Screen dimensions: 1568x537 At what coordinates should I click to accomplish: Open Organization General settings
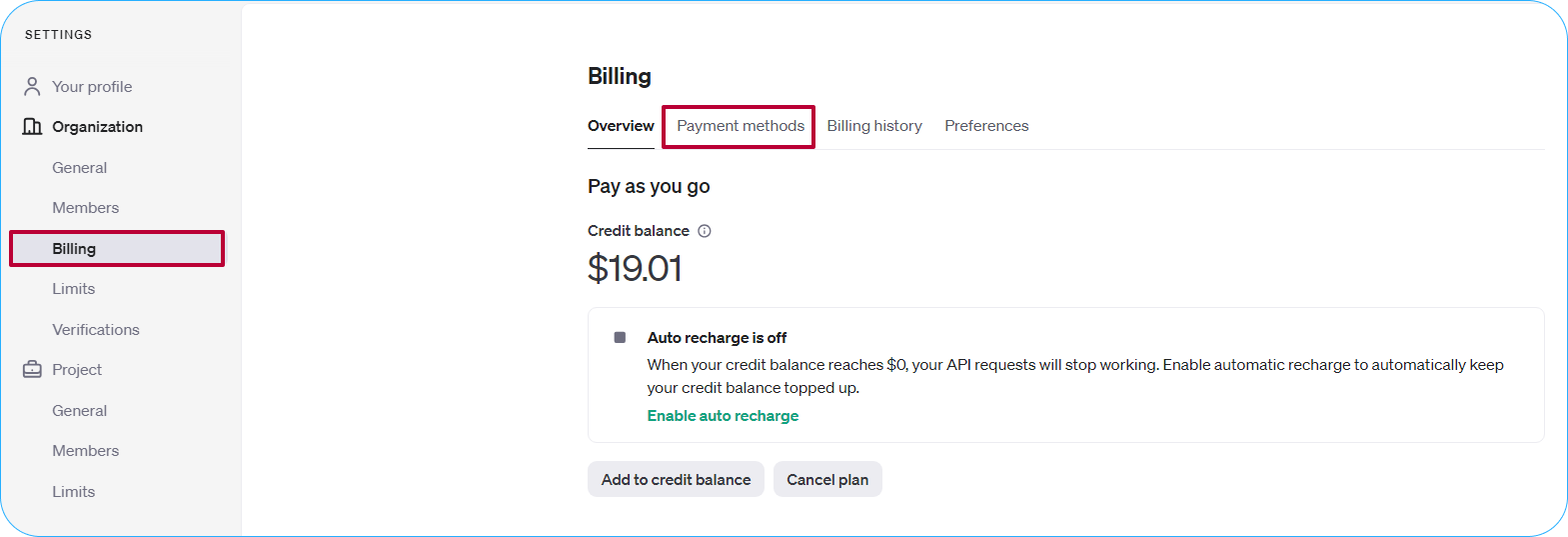(80, 168)
